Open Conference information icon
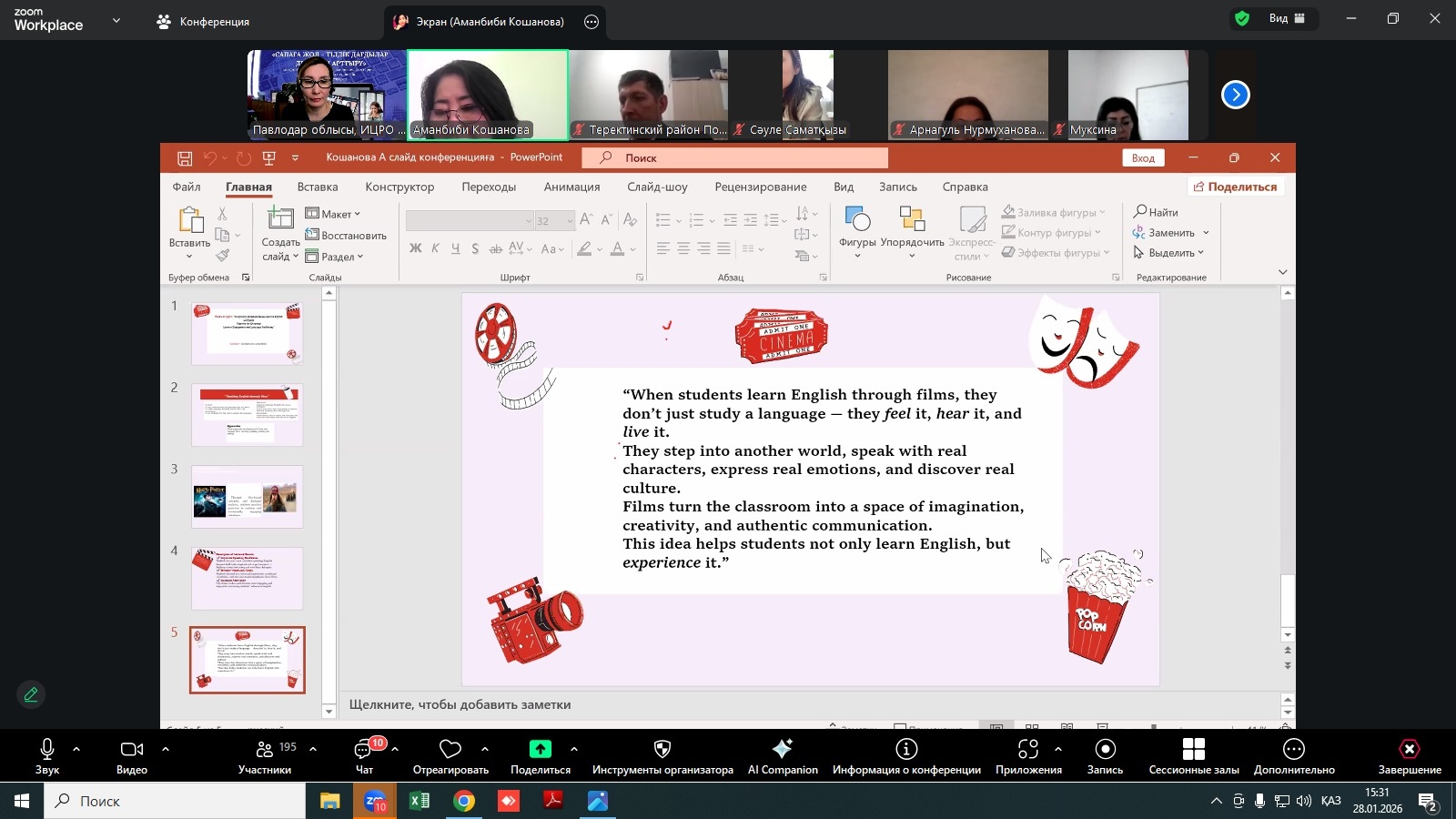The height and width of the screenshot is (819, 1456). [906, 749]
